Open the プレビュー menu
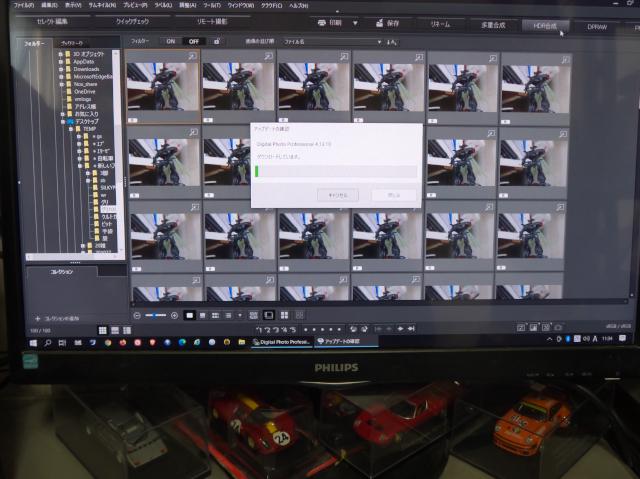This screenshot has width=640, height=479. [135, 6]
